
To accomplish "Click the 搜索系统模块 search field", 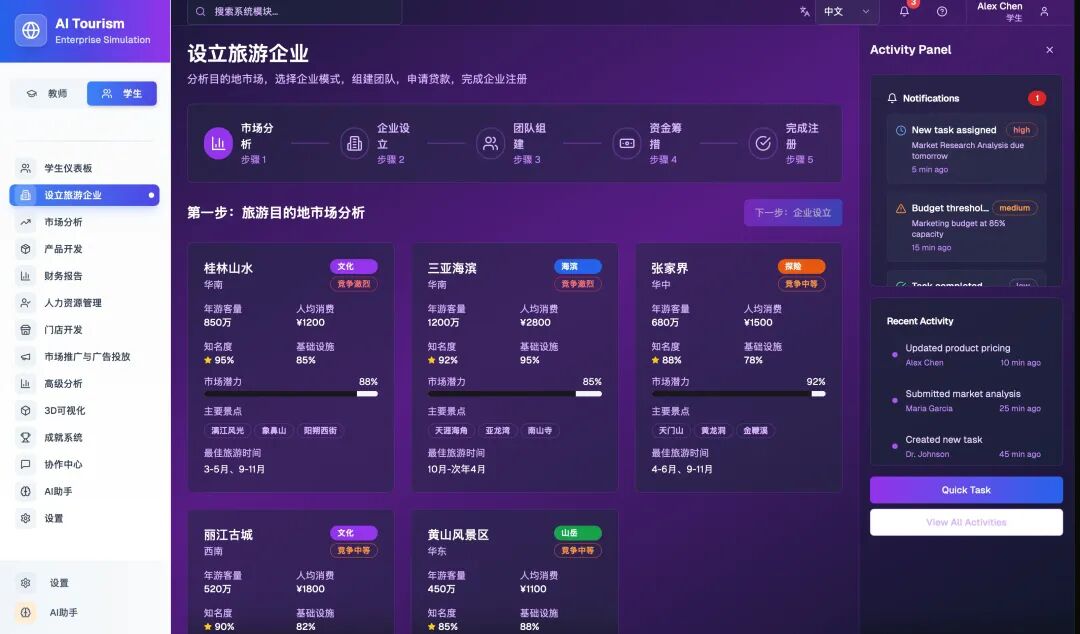I will pos(295,12).
